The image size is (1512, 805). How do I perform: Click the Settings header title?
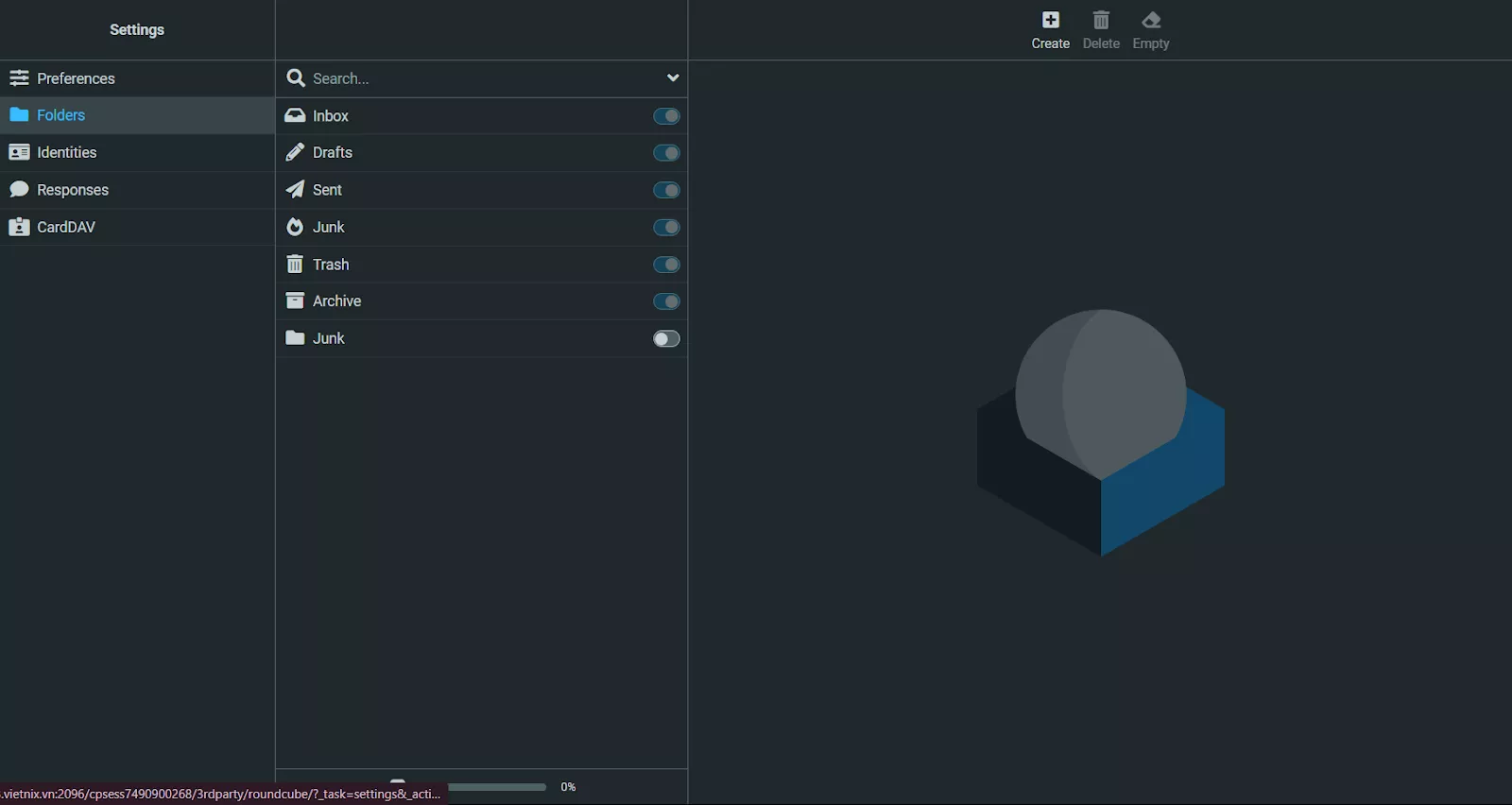137,29
